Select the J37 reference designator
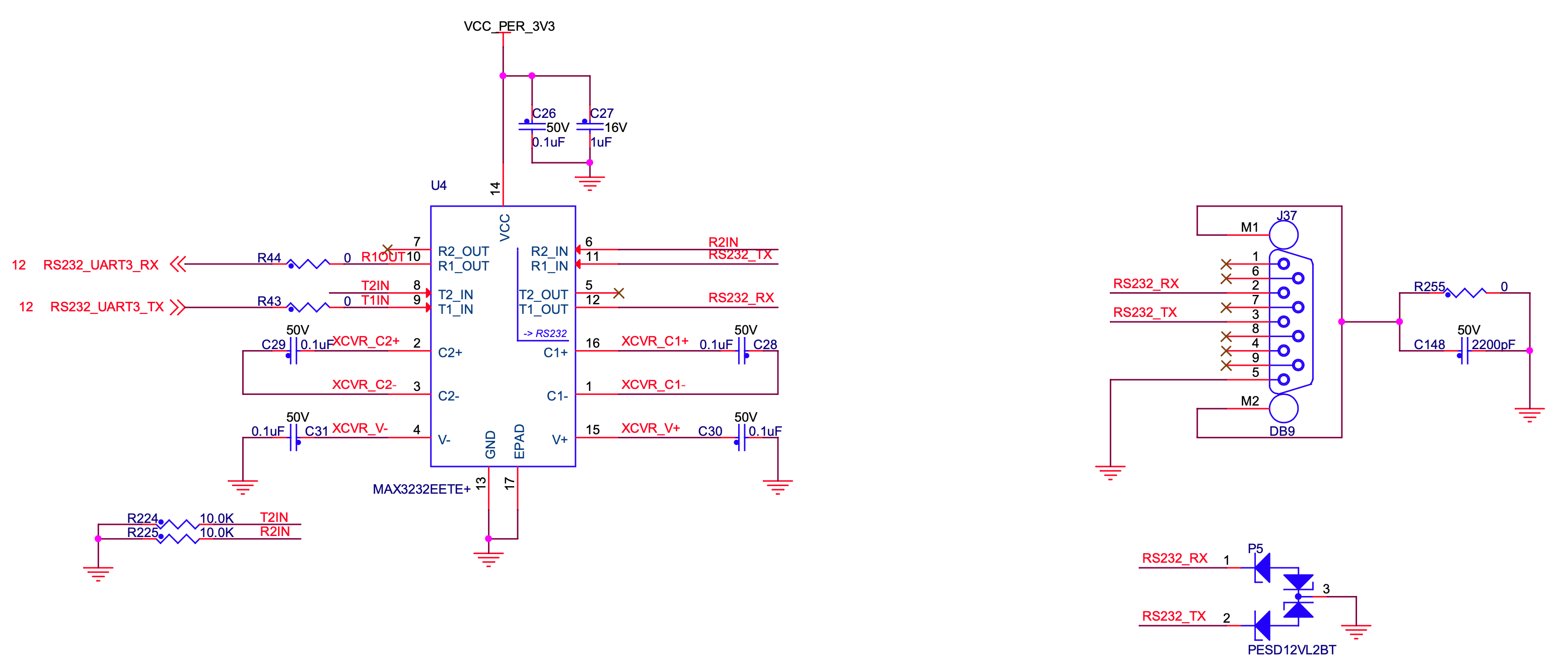This screenshot has width=1568, height=667. pos(1286,216)
